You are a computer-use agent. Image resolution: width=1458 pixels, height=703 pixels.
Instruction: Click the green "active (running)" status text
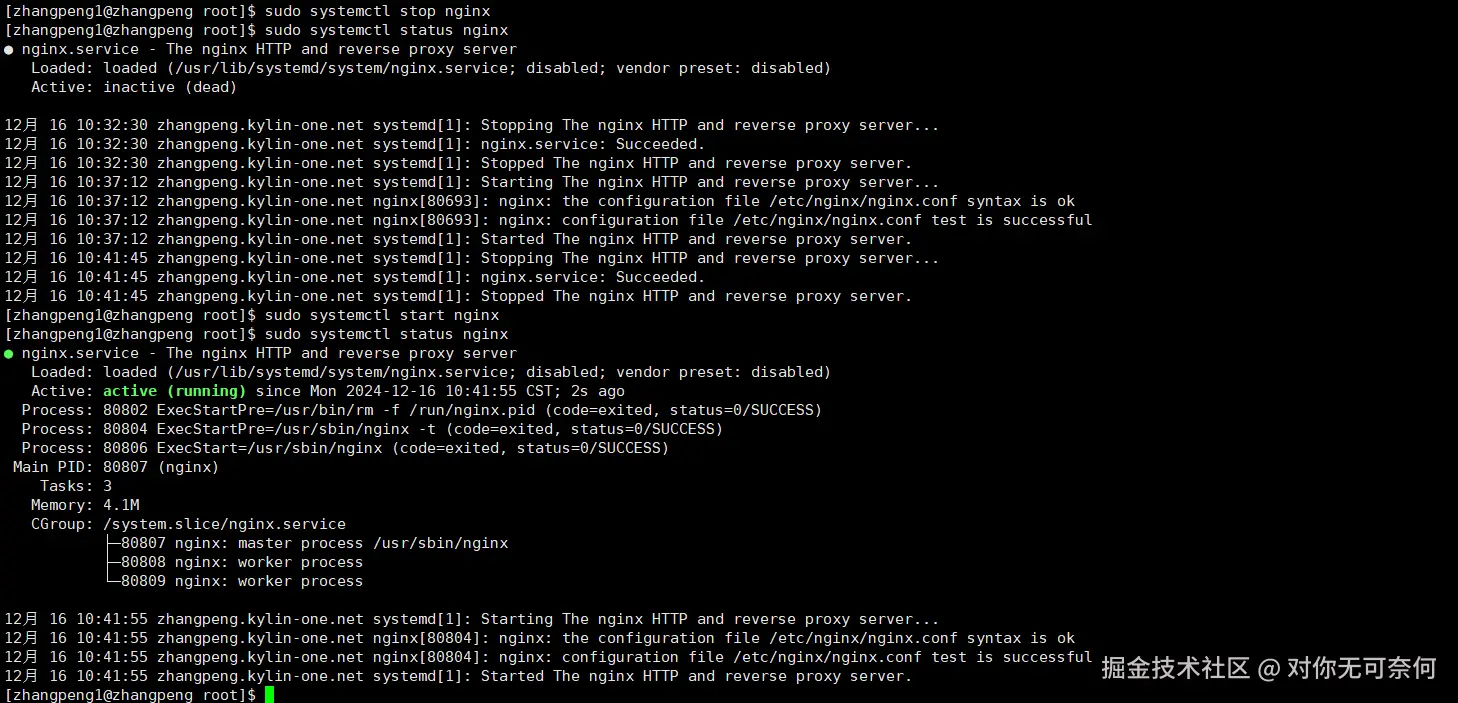[174, 391]
